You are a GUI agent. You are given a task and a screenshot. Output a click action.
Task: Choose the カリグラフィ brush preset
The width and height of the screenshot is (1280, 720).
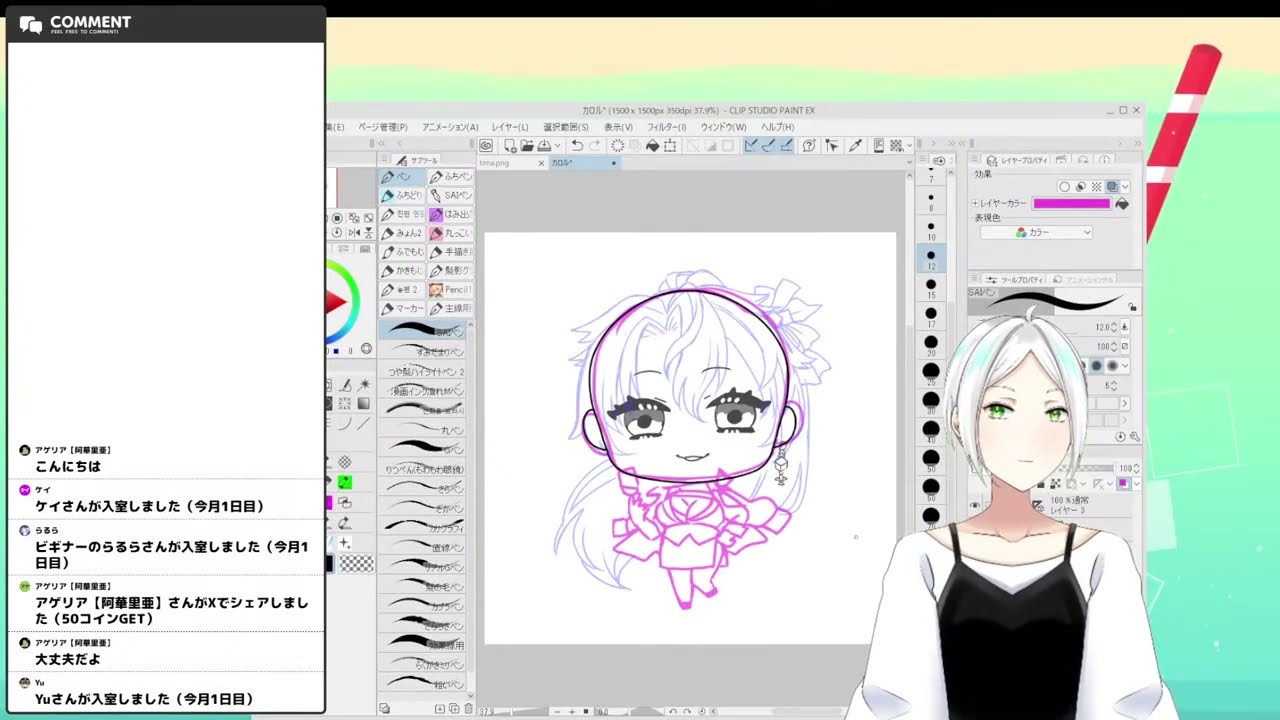[422, 524]
